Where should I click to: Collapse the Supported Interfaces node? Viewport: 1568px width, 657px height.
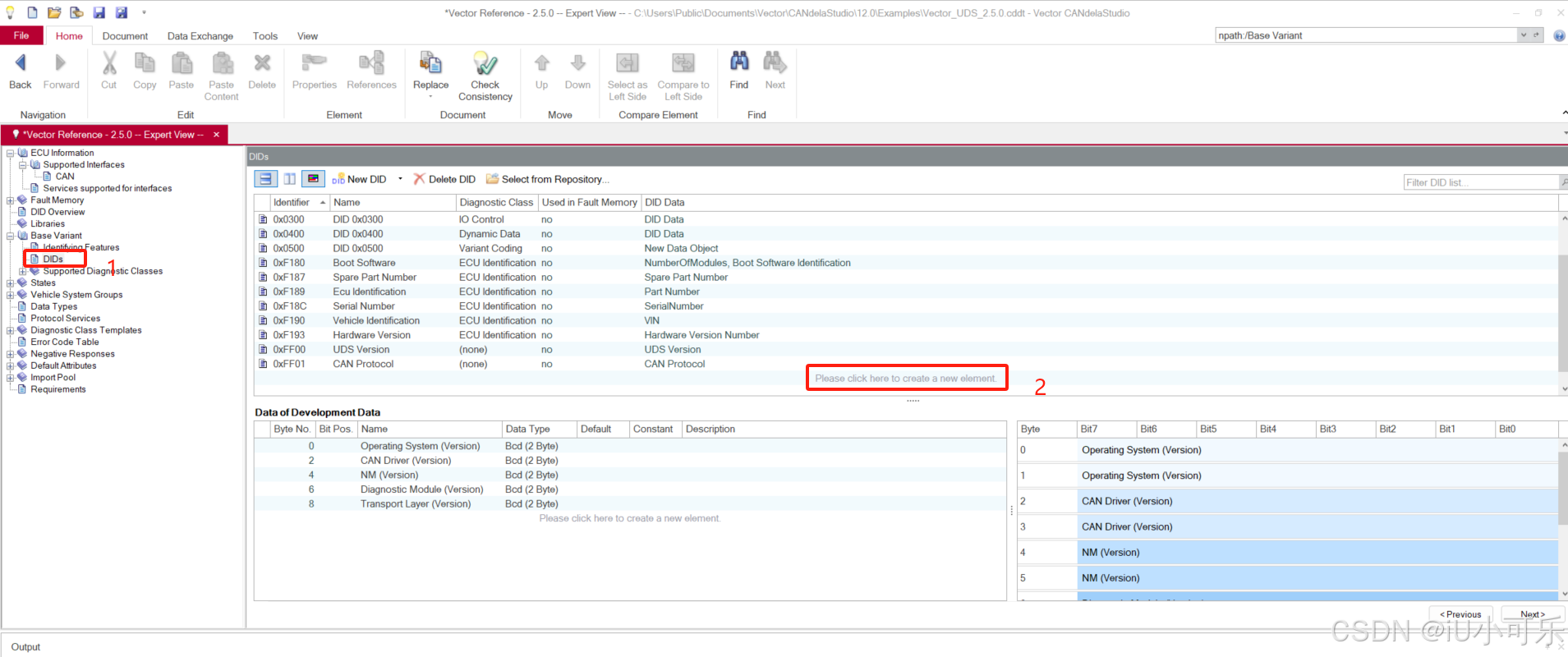pos(22,165)
